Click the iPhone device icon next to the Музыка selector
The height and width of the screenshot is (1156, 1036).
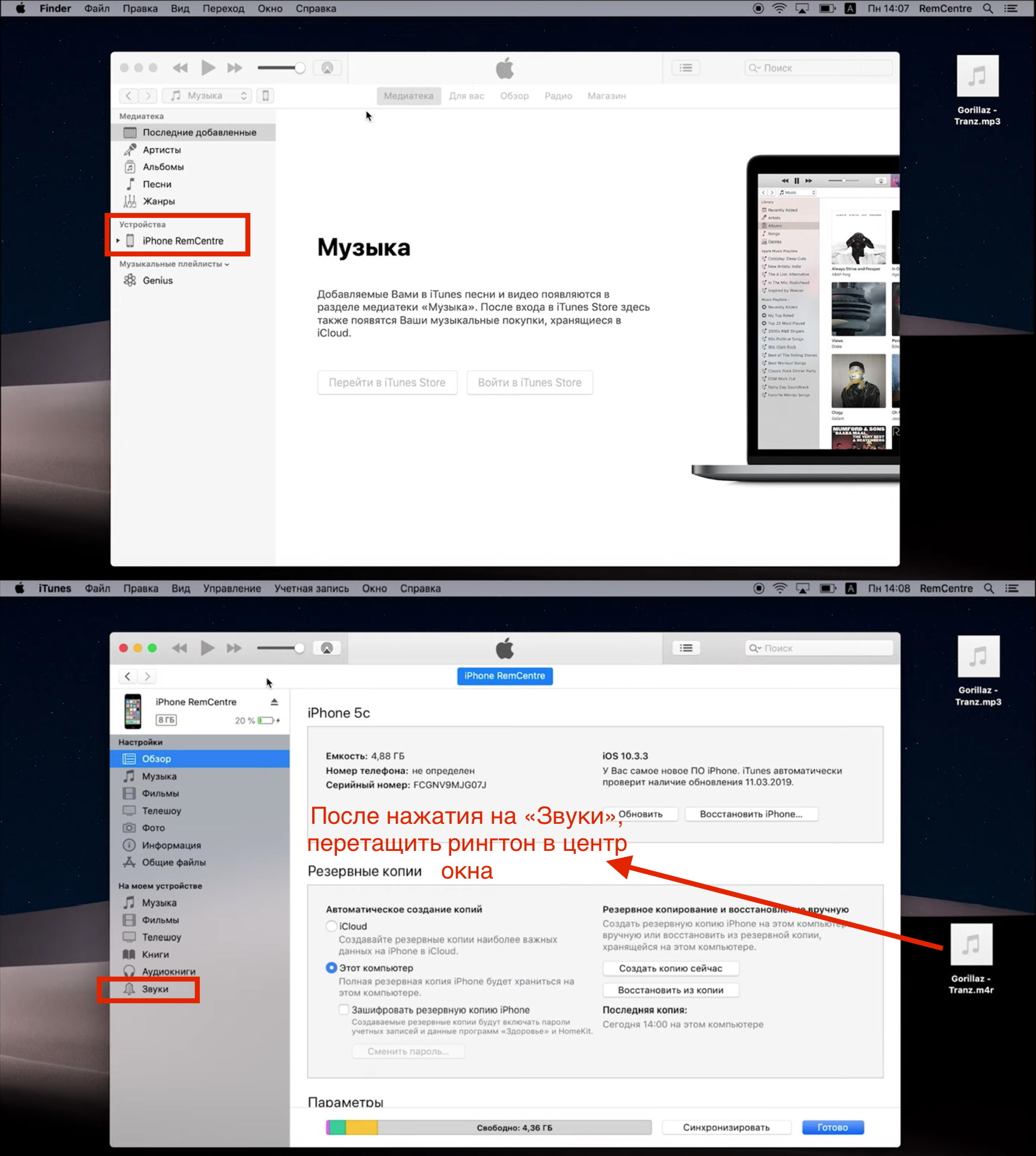coord(265,96)
